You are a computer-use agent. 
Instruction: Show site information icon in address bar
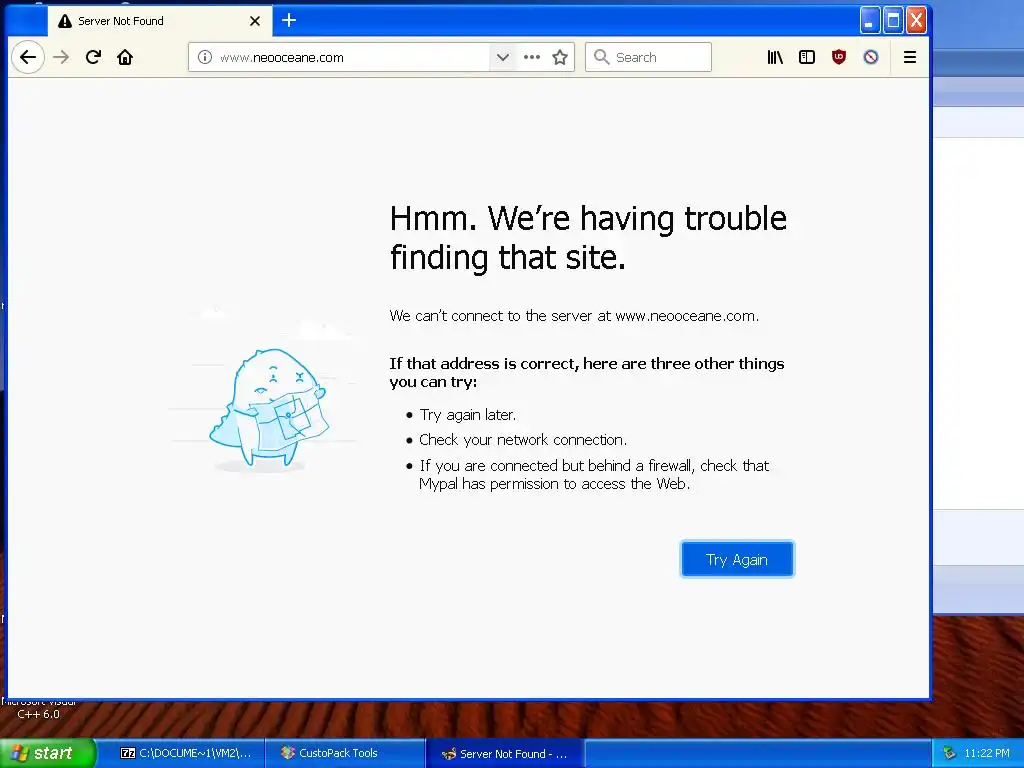point(204,57)
